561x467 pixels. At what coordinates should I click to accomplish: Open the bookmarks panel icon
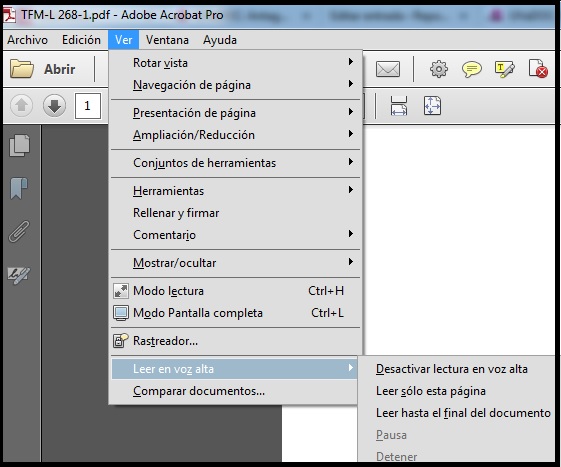pos(19,188)
